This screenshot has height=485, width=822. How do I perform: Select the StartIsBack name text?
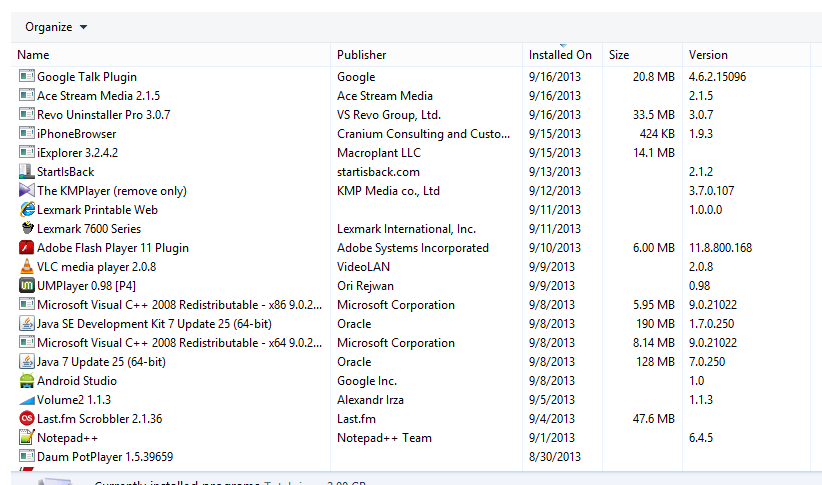pos(66,171)
